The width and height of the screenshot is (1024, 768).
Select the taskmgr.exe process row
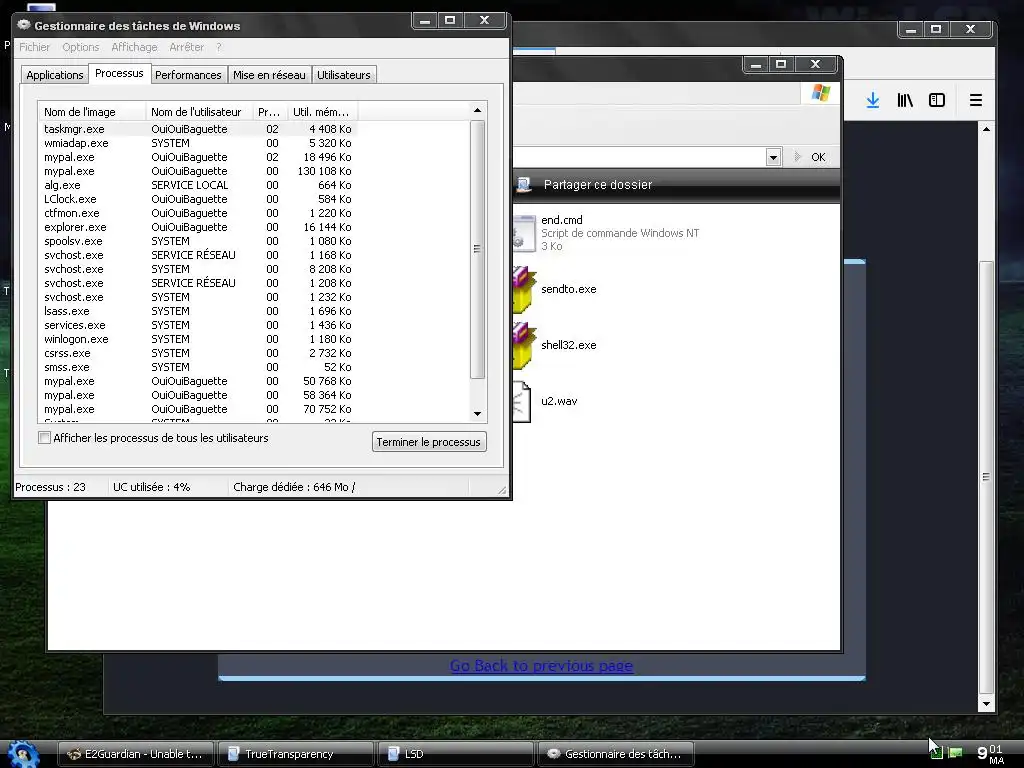[198, 129]
